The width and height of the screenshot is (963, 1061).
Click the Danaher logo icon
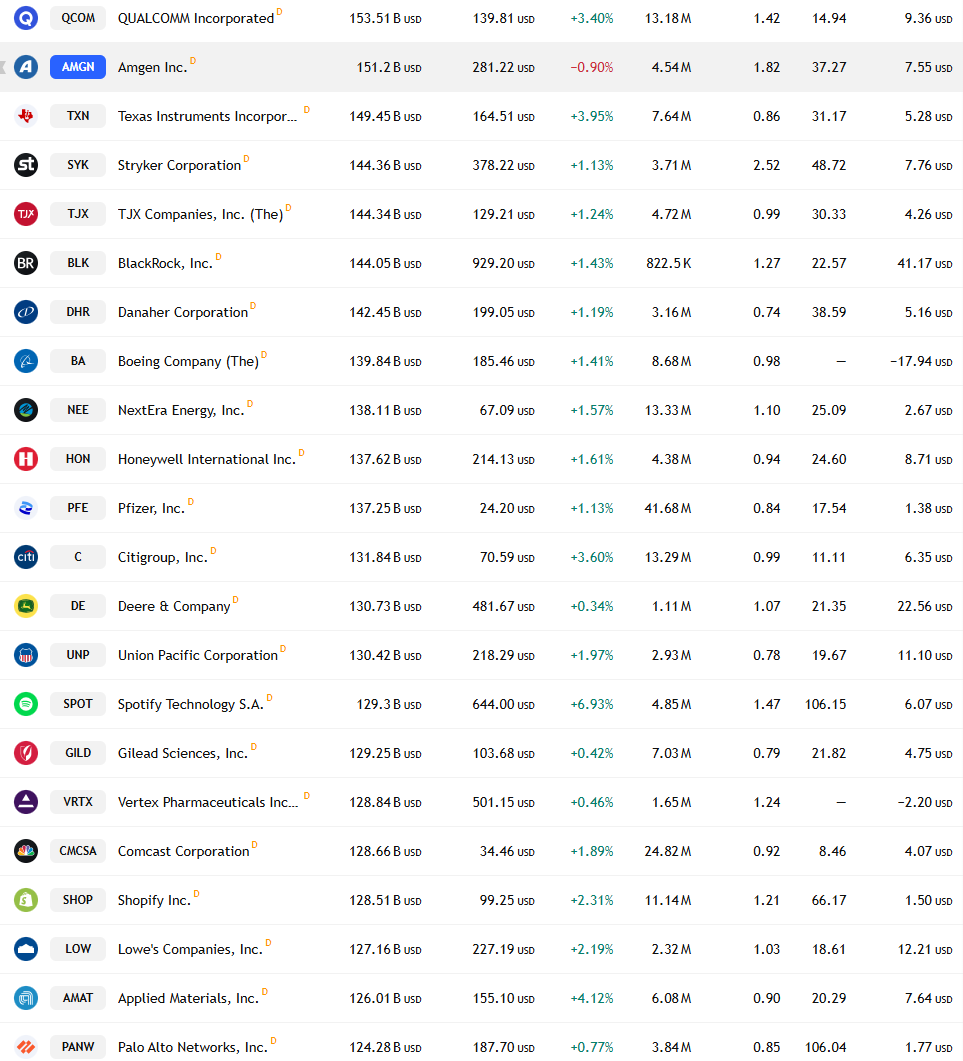tap(26, 312)
